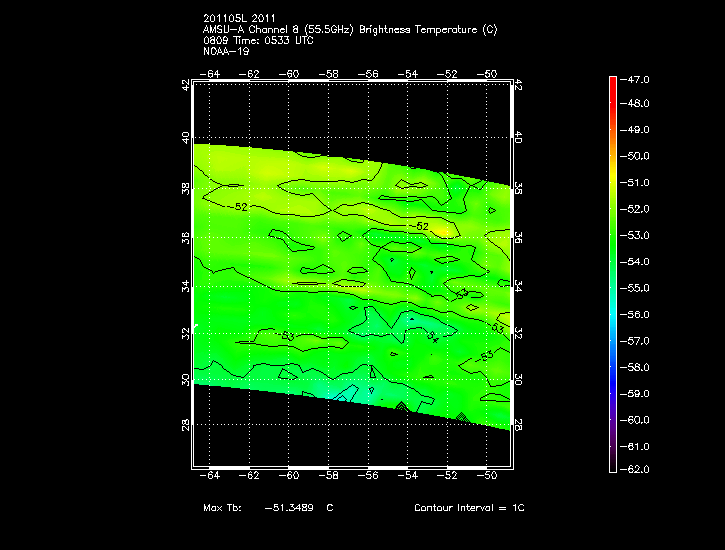Click the Contour Interval = 1C text
725x550 pixels.
pos(469,508)
